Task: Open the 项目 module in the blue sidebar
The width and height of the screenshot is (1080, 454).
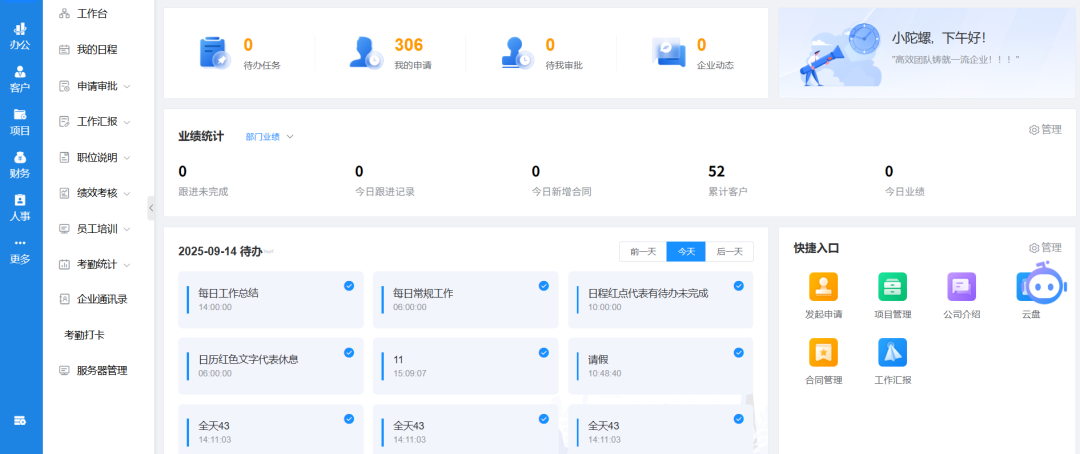Action: [x=20, y=122]
